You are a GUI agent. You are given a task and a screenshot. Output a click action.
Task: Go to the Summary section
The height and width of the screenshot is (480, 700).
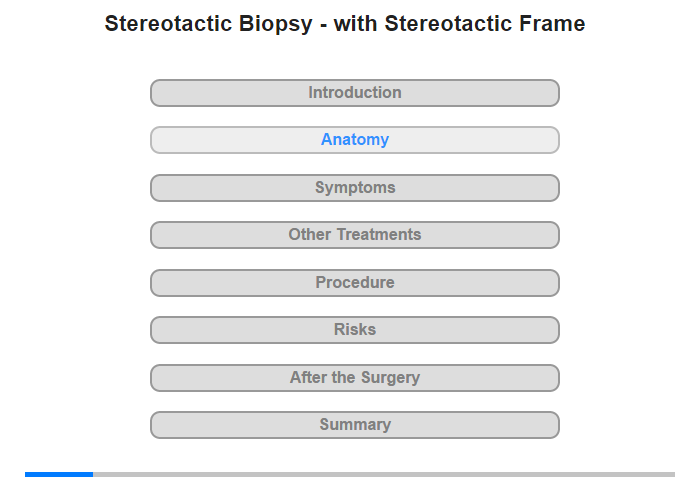354,425
